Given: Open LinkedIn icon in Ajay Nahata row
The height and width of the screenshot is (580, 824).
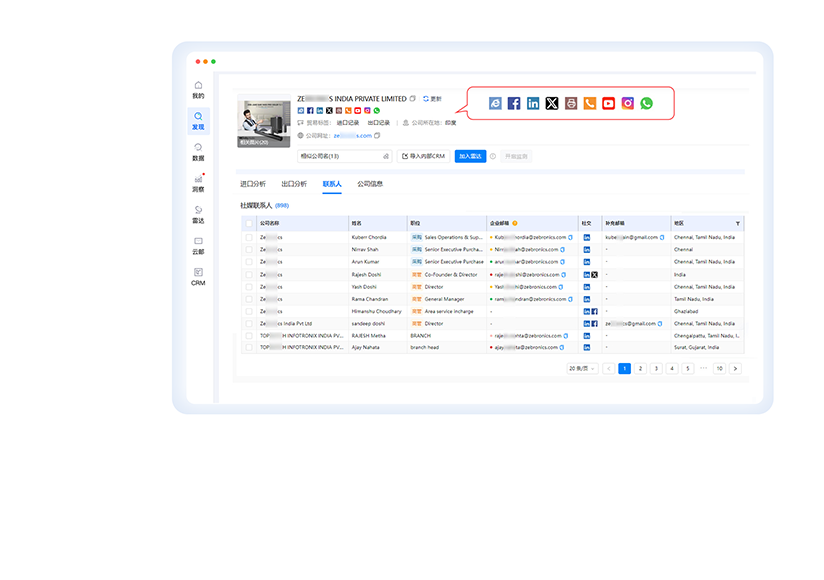Looking at the screenshot, I should 586,347.
